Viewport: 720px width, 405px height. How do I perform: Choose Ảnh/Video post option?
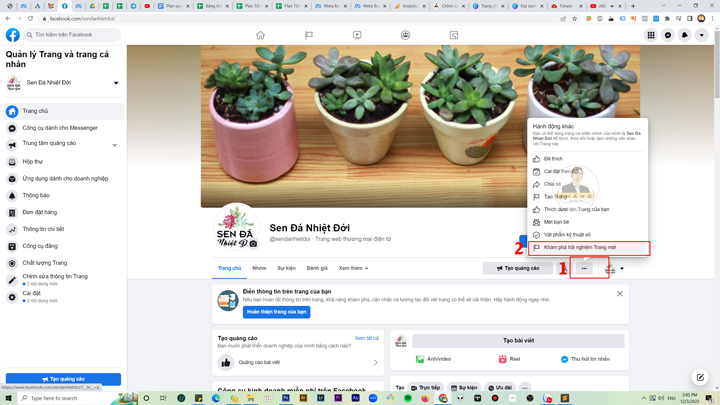(x=433, y=359)
